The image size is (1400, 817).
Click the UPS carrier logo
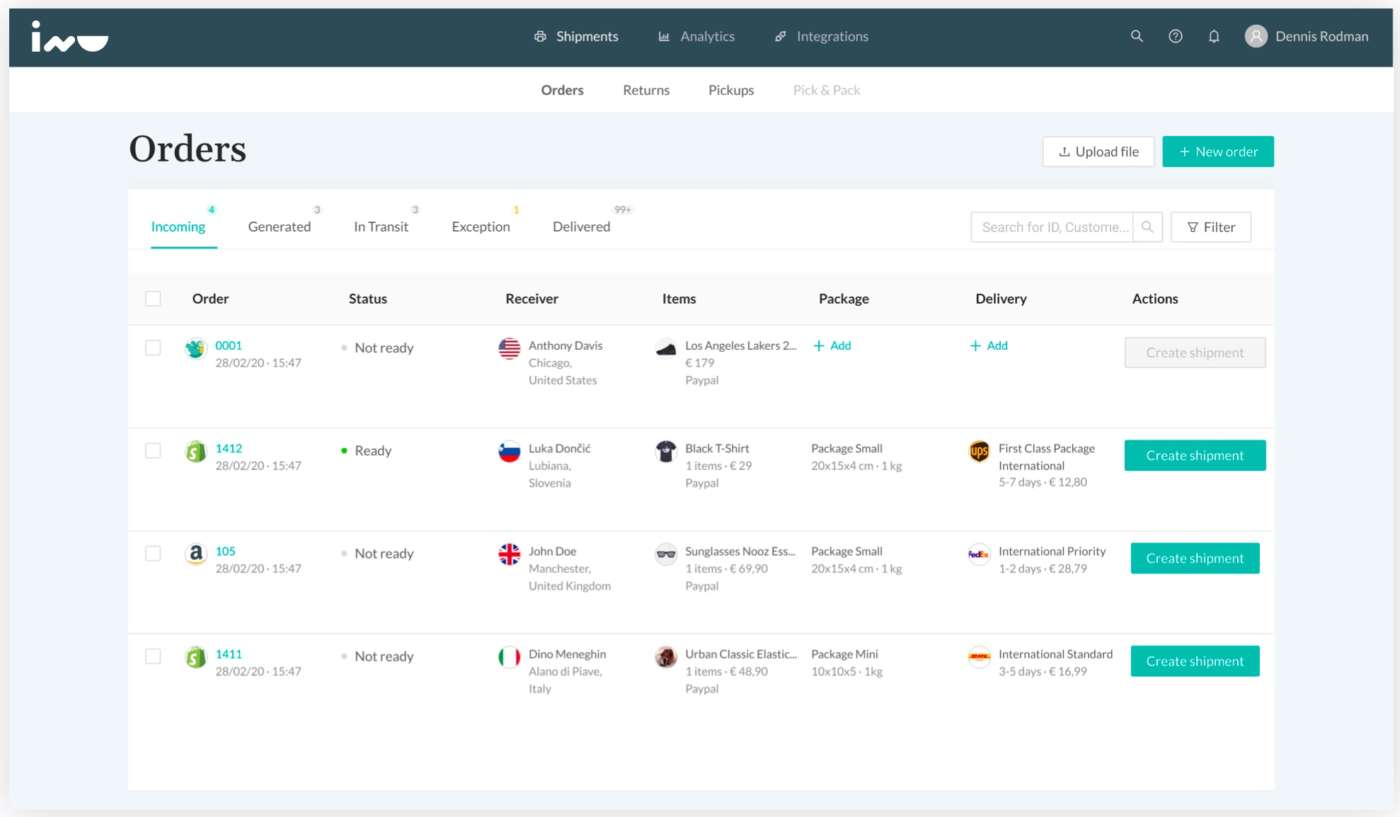(979, 452)
